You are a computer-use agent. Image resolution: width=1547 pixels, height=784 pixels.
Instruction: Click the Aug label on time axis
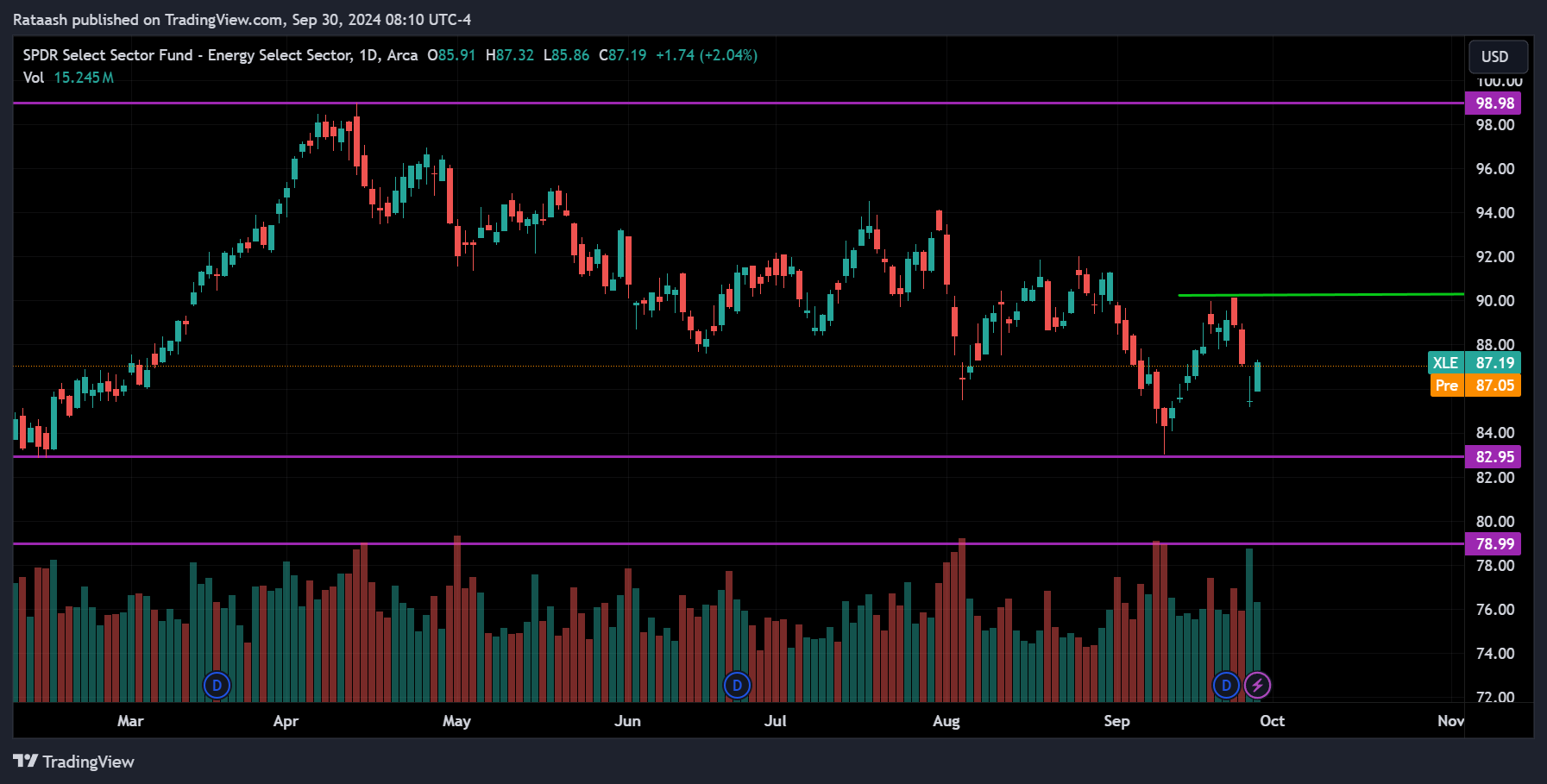(946, 721)
